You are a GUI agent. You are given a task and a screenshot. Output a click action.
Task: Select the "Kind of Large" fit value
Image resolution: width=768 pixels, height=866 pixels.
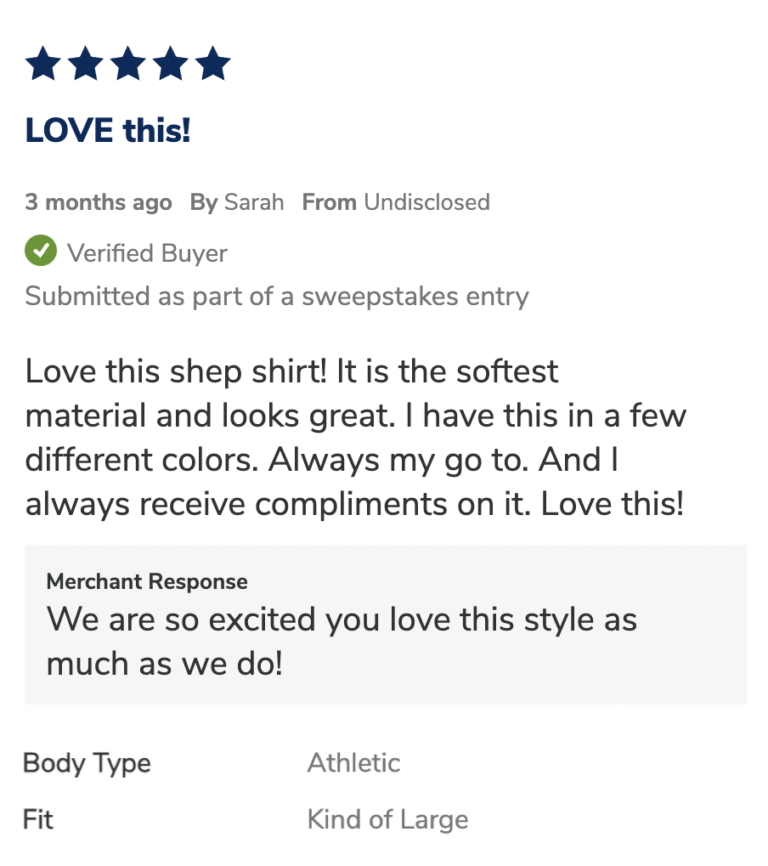(x=387, y=820)
